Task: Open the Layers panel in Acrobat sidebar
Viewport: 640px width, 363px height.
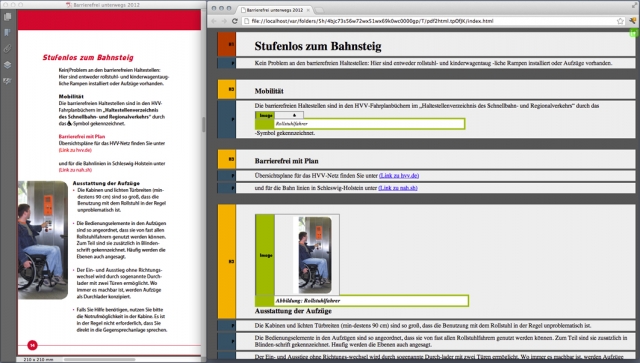Action: (x=7, y=65)
